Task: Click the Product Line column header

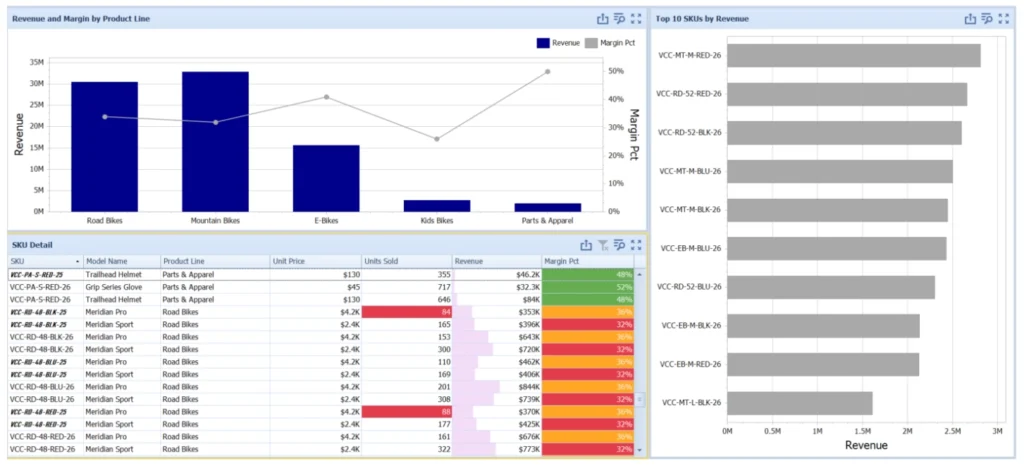Action: (x=215, y=262)
